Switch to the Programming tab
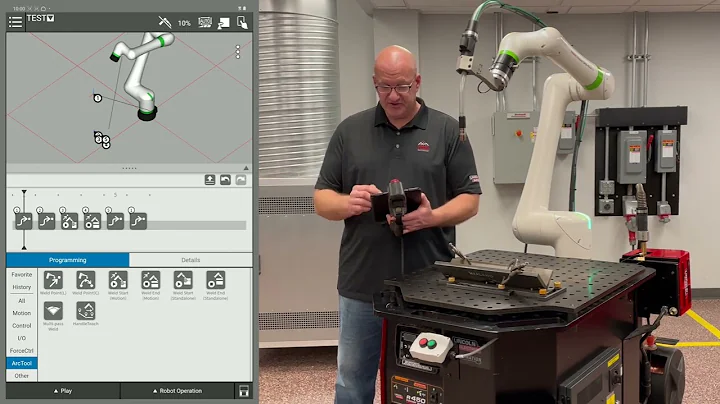The width and height of the screenshot is (720, 404). click(x=68, y=260)
